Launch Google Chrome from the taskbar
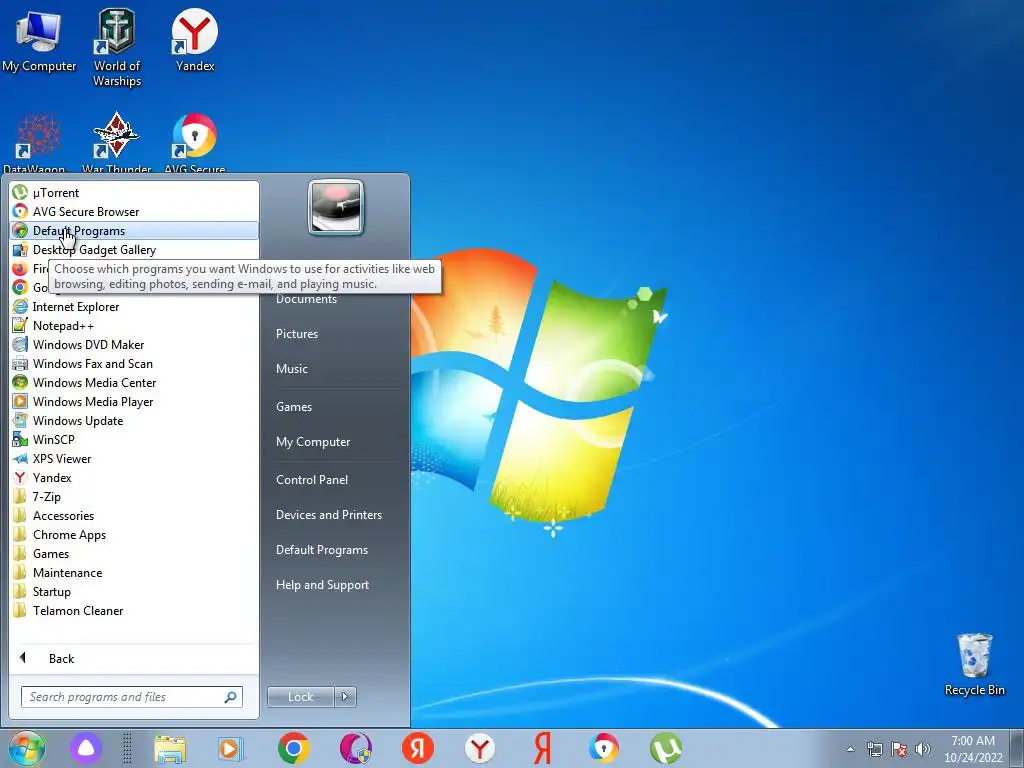This screenshot has height=768, width=1024. click(294, 748)
